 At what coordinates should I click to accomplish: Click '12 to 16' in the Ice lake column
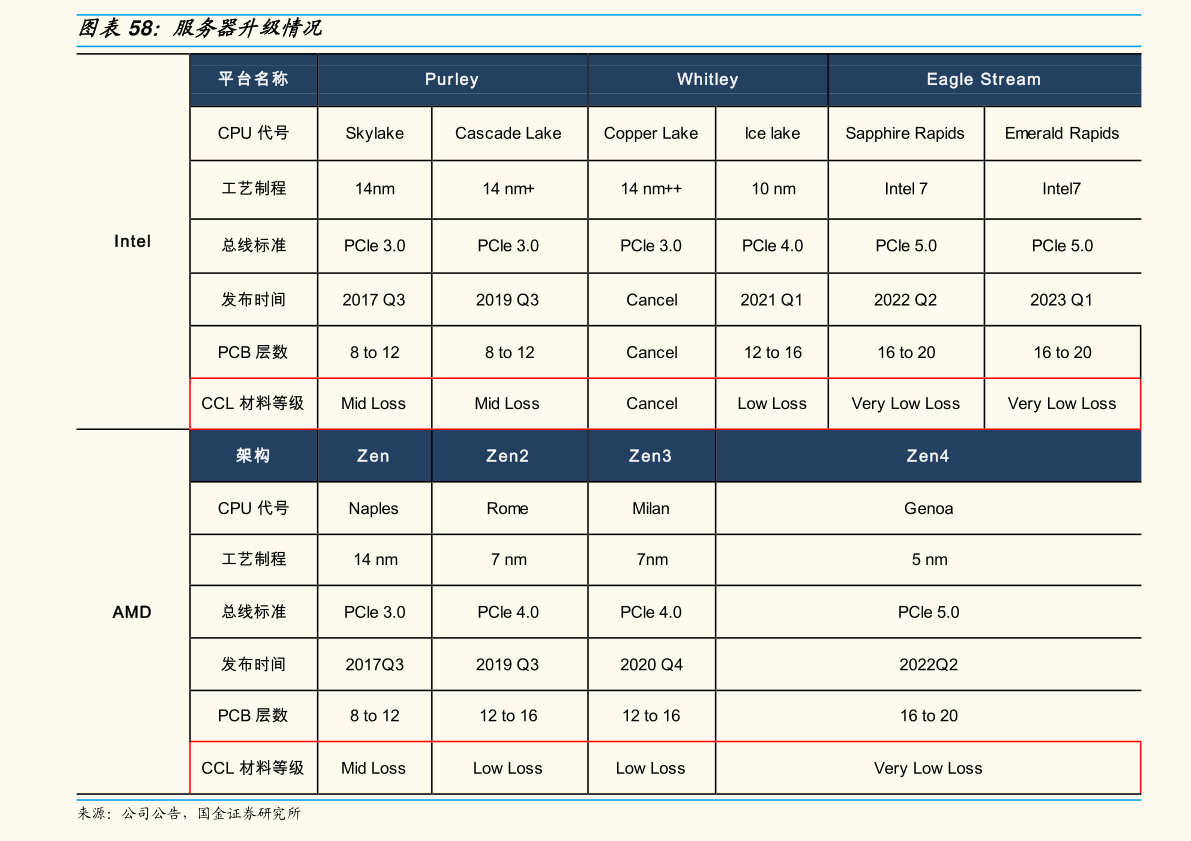(x=772, y=353)
